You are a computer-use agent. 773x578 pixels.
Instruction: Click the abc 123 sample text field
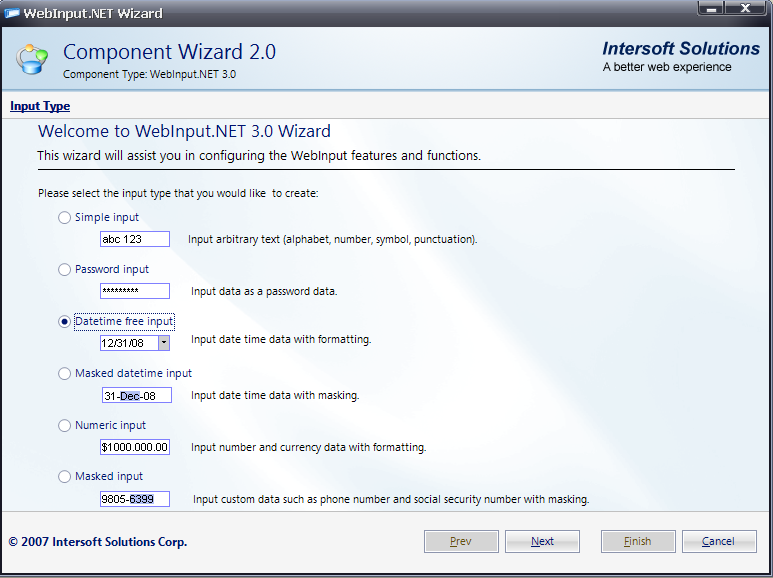[135, 239]
